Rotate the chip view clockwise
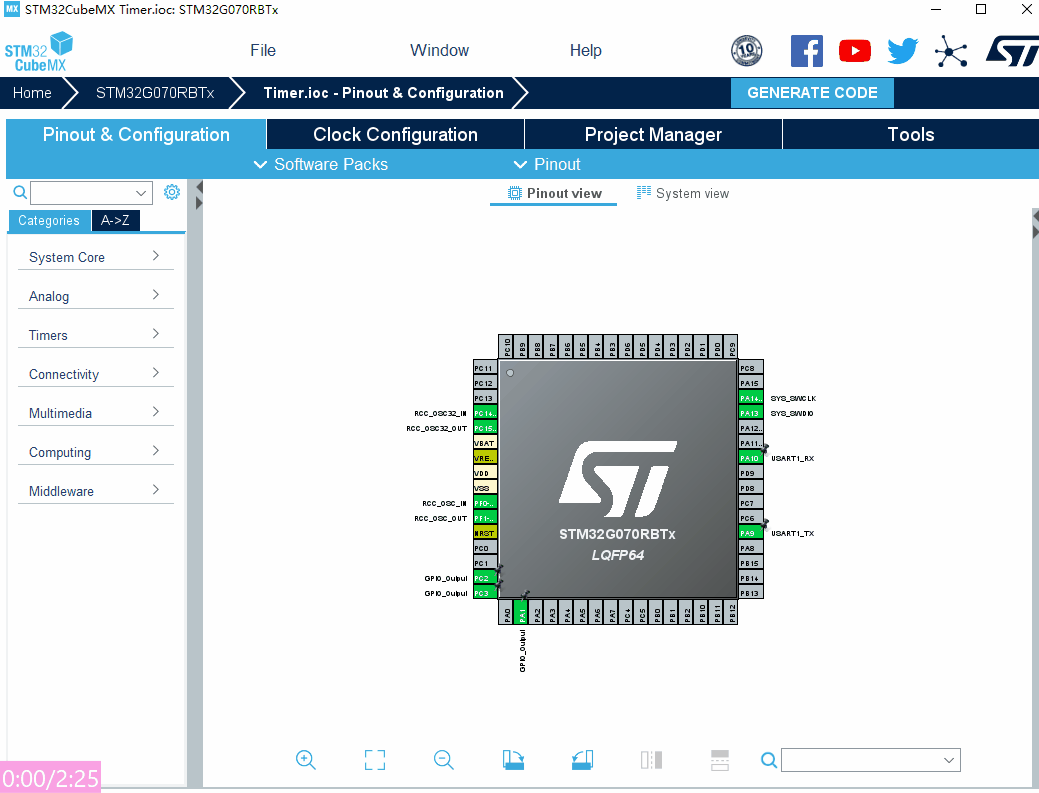 pyautogui.click(x=513, y=760)
